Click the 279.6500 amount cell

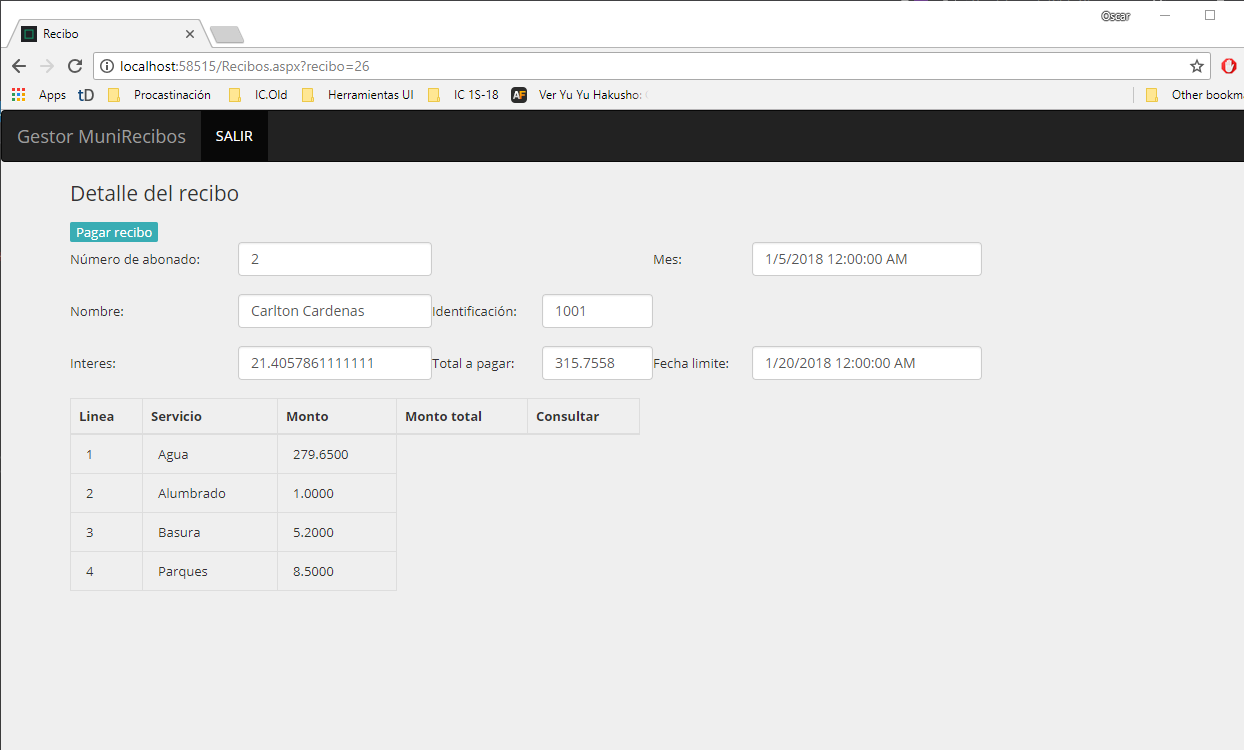(337, 455)
